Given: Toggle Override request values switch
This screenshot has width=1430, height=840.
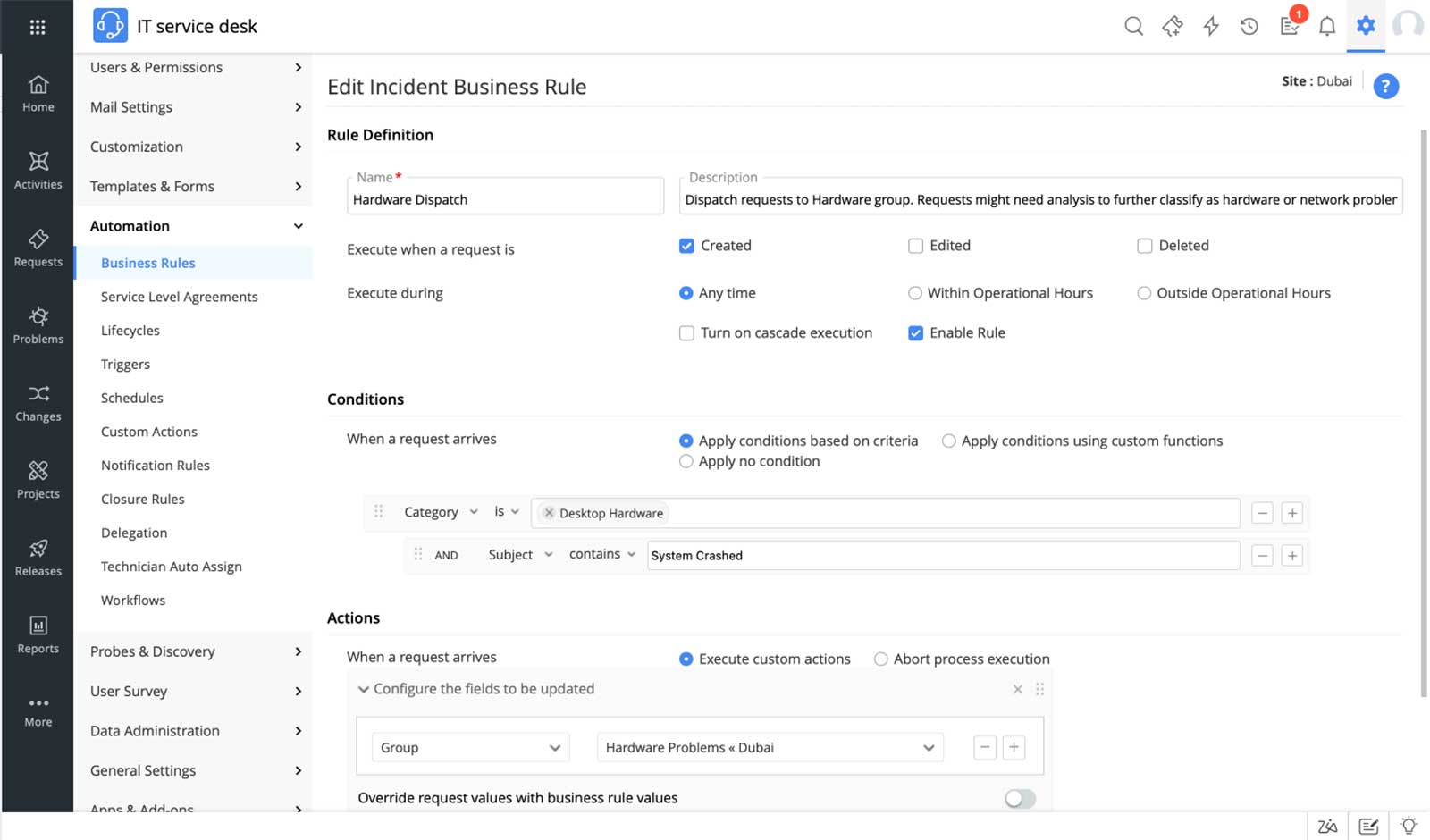Looking at the screenshot, I should [x=1020, y=798].
